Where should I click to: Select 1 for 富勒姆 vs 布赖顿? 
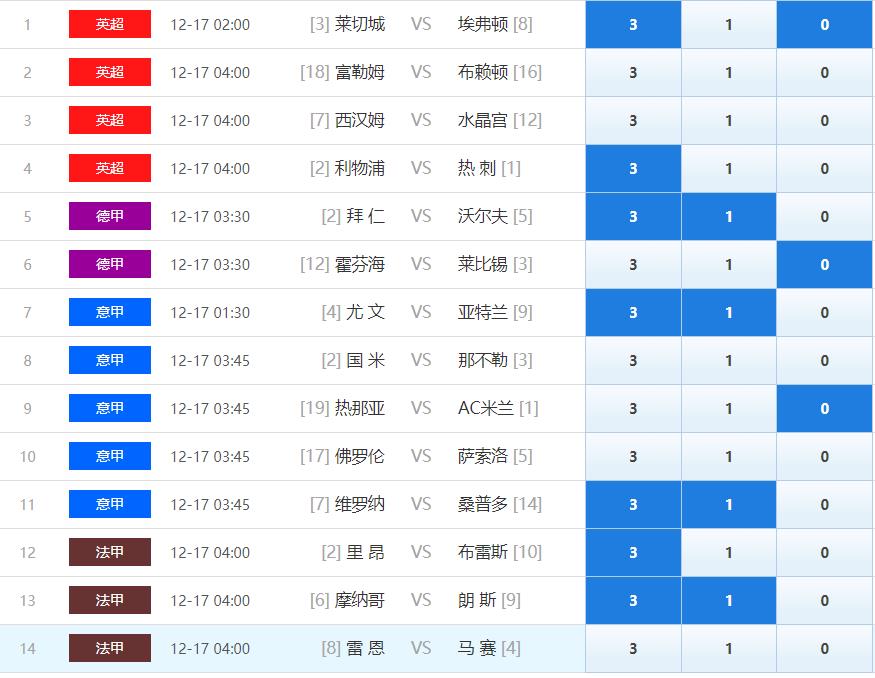(729, 73)
